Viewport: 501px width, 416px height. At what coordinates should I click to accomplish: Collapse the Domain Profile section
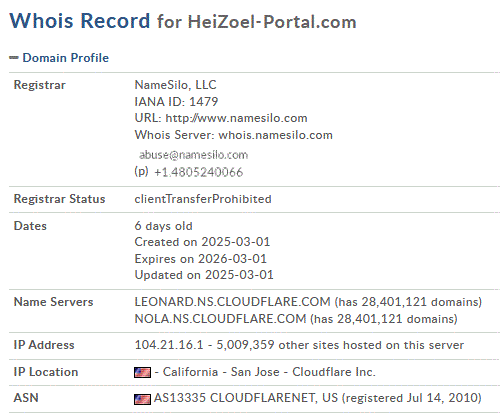(66, 58)
